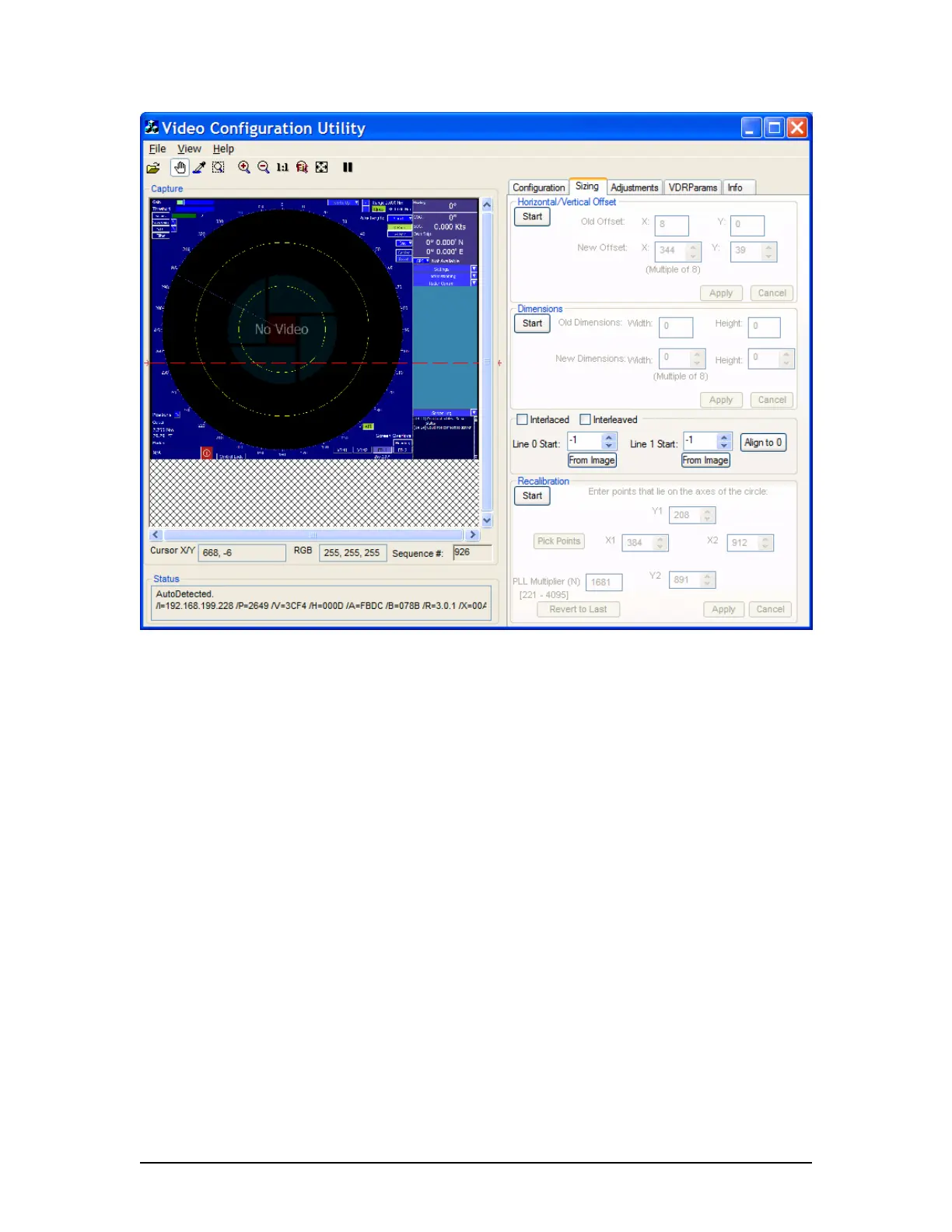Switch to the VDRParams tab
Screen dimensions: 952x1232
(692, 187)
